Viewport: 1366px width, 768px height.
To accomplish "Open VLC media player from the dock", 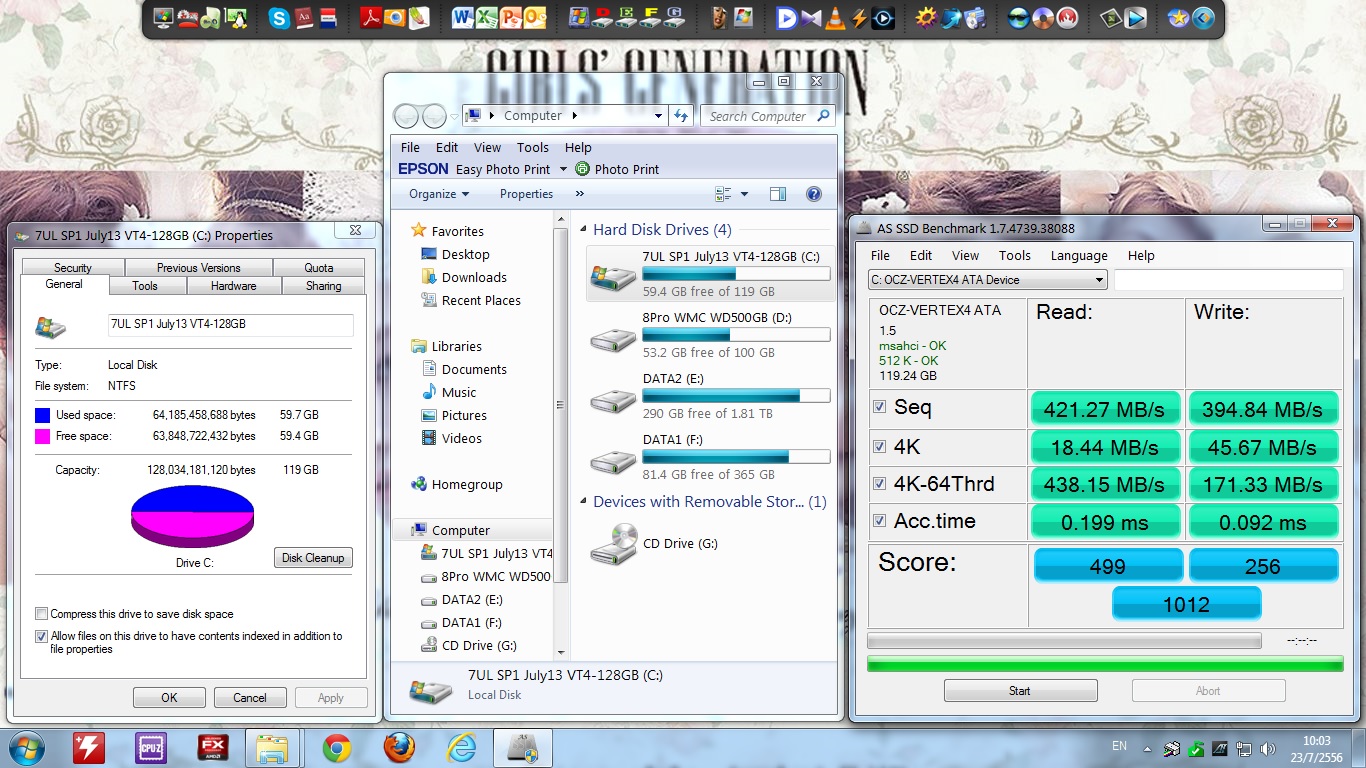I will coord(835,18).
